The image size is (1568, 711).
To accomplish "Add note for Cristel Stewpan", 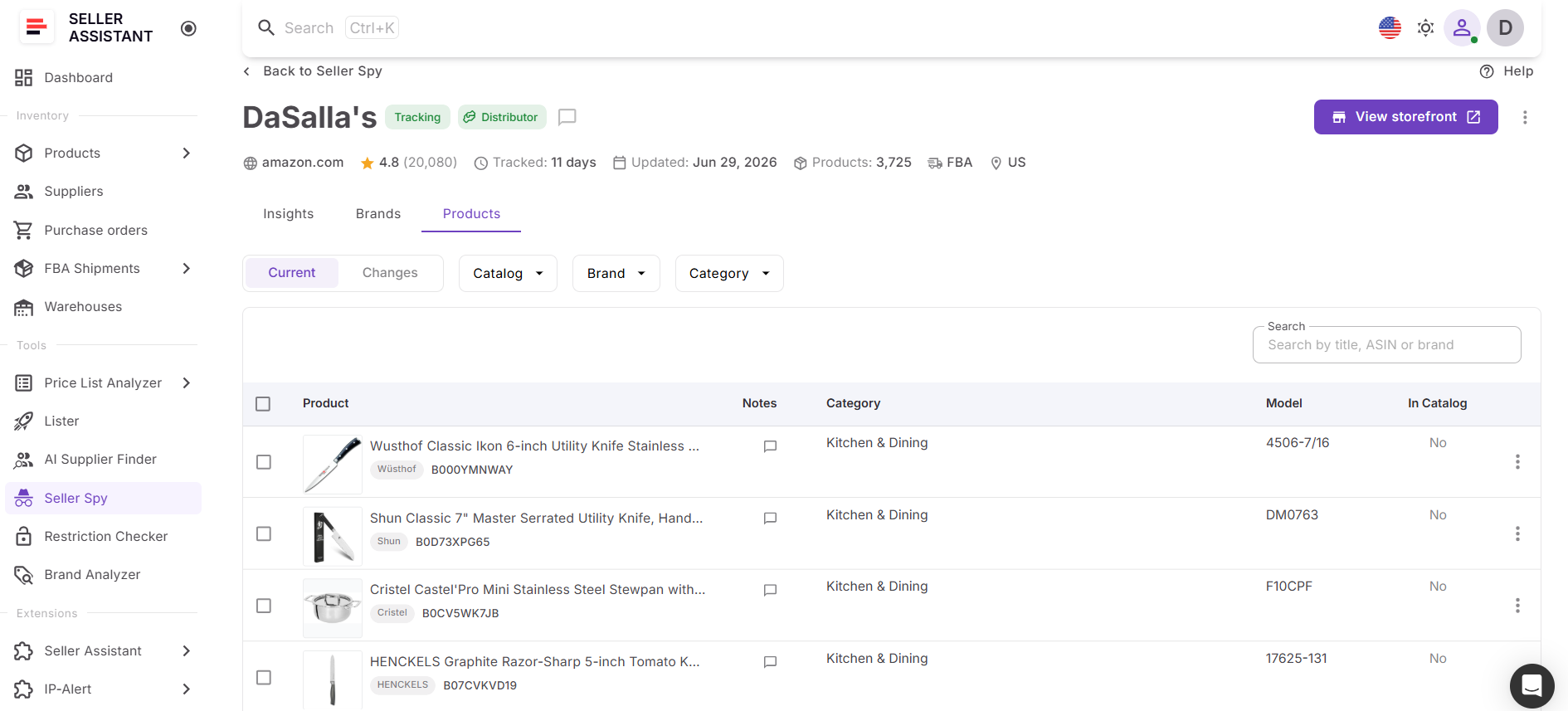I will tap(770, 590).
